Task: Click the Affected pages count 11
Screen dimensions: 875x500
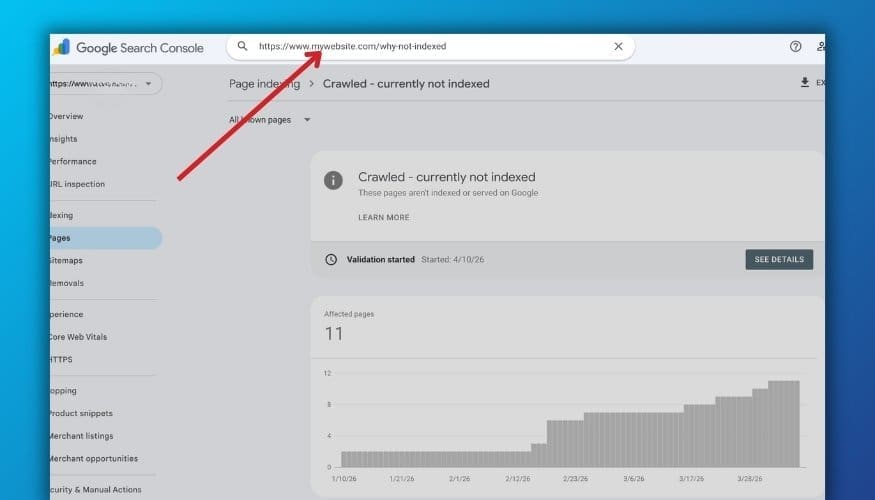Action: 334,334
